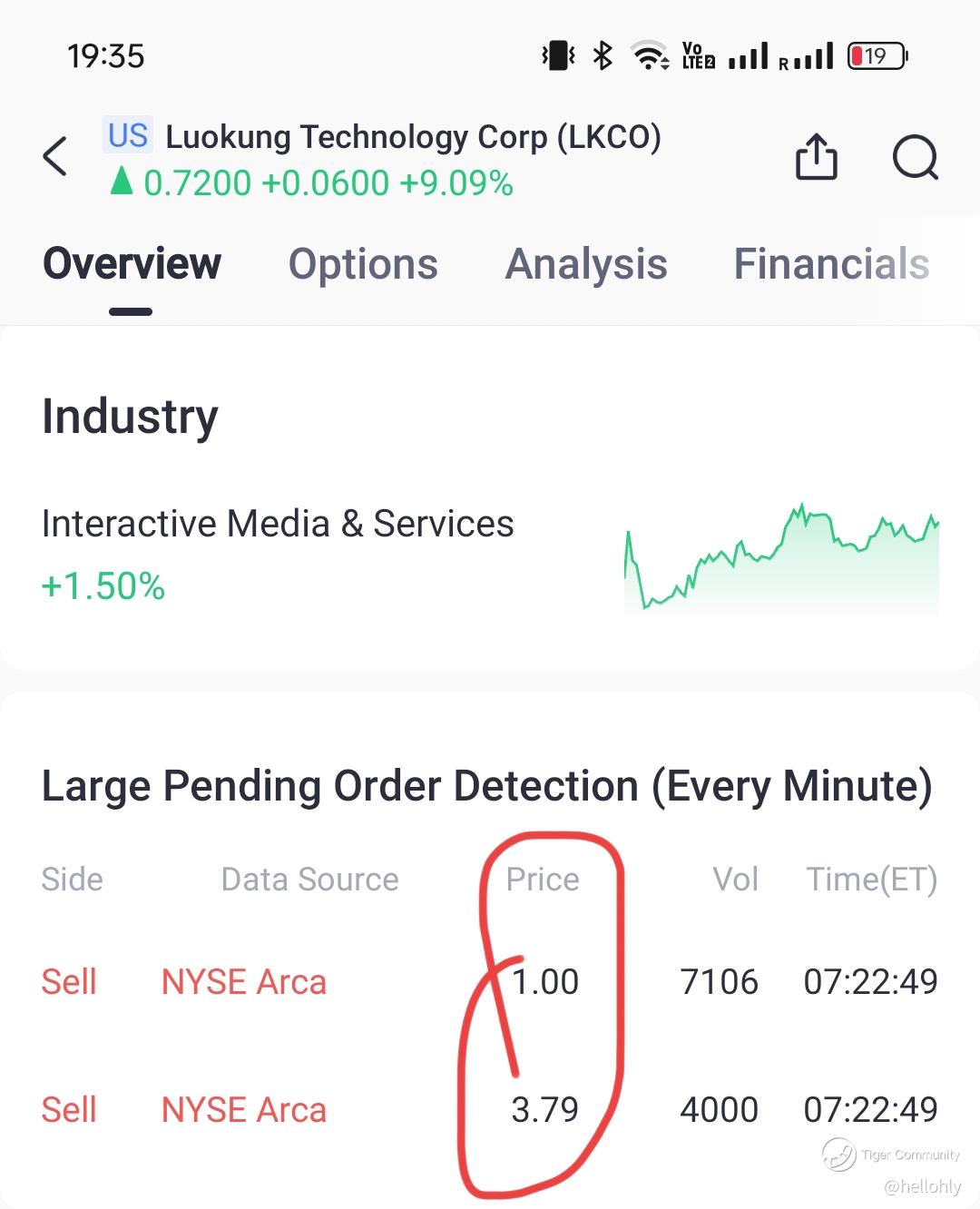Open the search magnifier icon
980x1209 pixels.
click(x=915, y=158)
